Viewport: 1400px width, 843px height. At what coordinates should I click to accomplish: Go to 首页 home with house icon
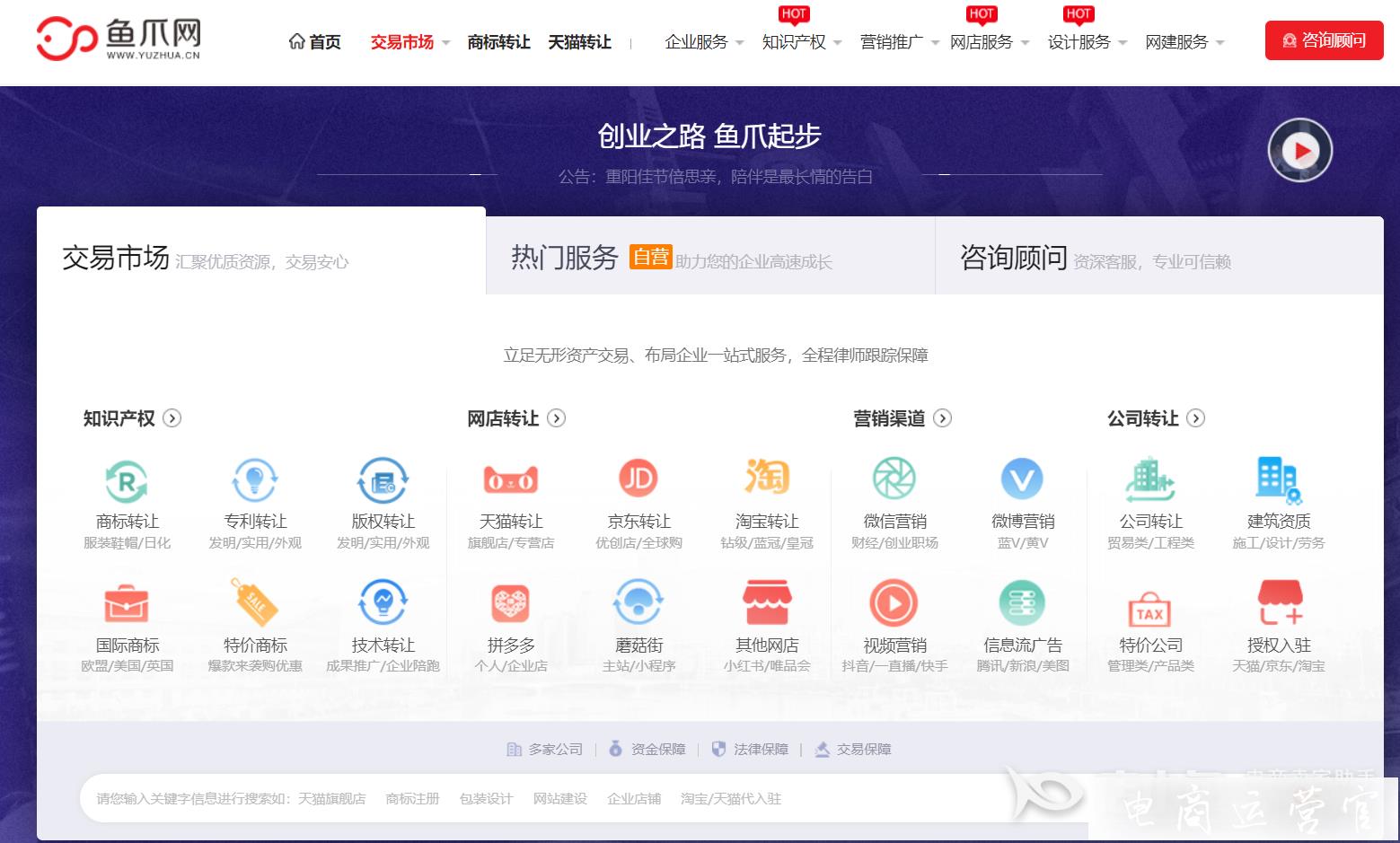(315, 42)
